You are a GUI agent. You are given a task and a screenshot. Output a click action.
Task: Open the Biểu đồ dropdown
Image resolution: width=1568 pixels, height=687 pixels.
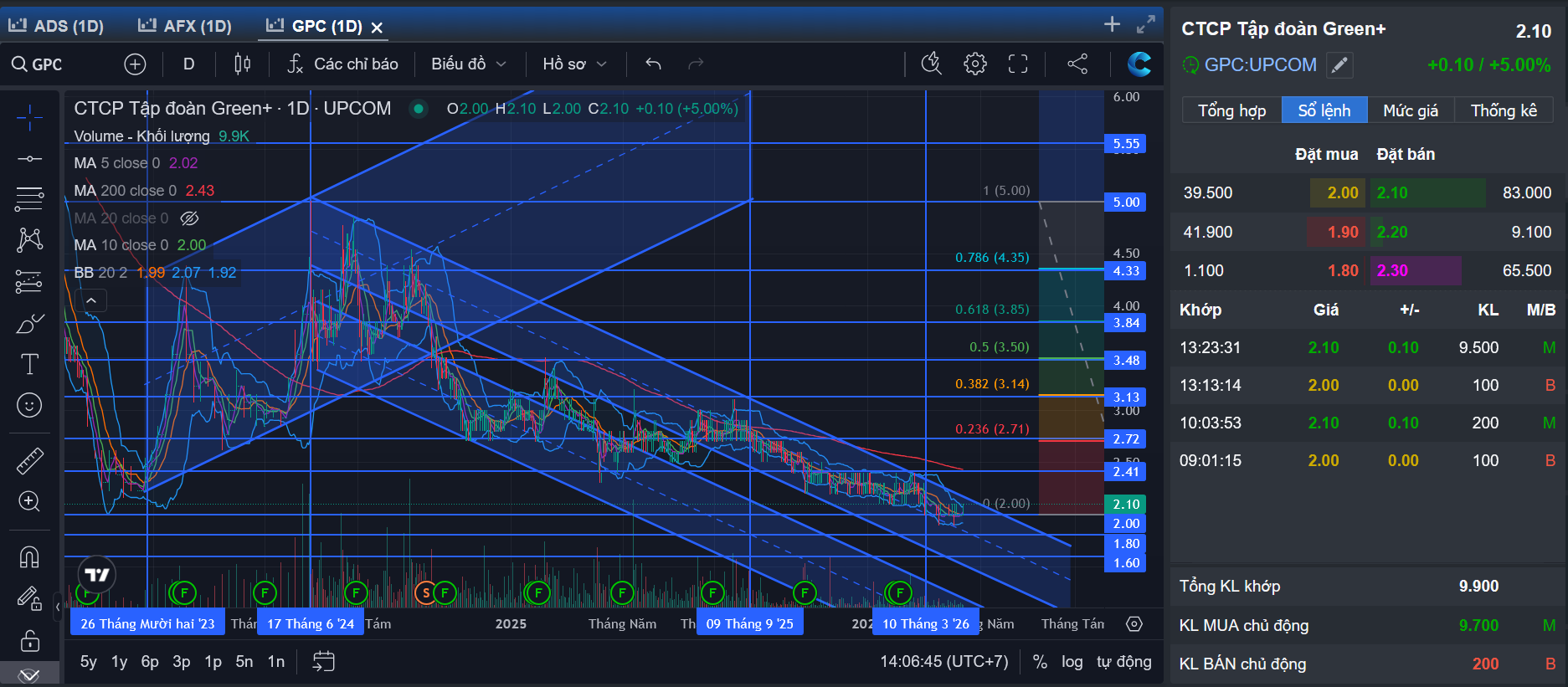pyautogui.click(x=468, y=64)
